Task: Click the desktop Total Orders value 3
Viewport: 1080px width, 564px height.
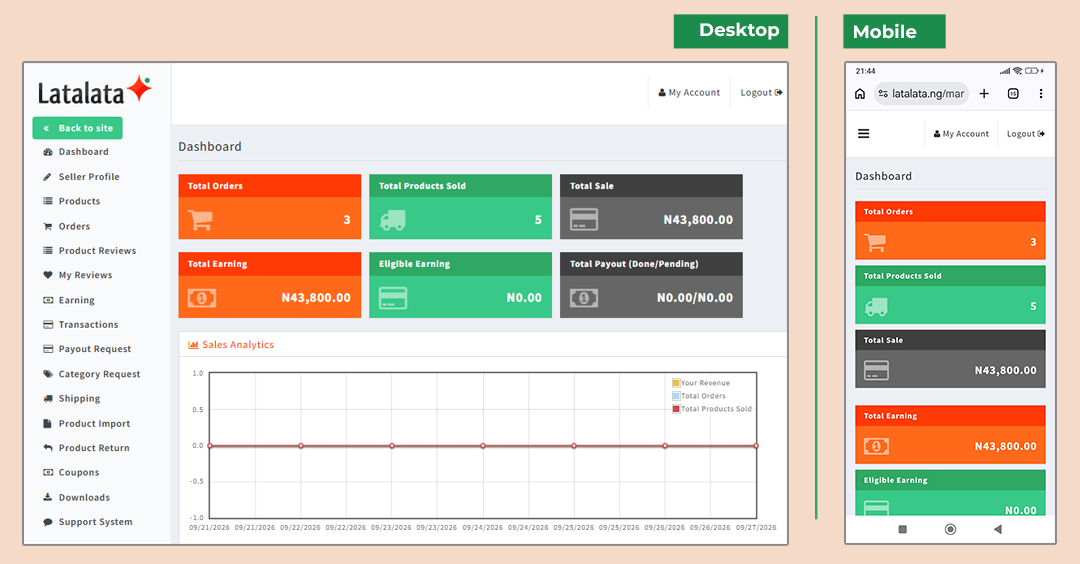Action: [347, 220]
